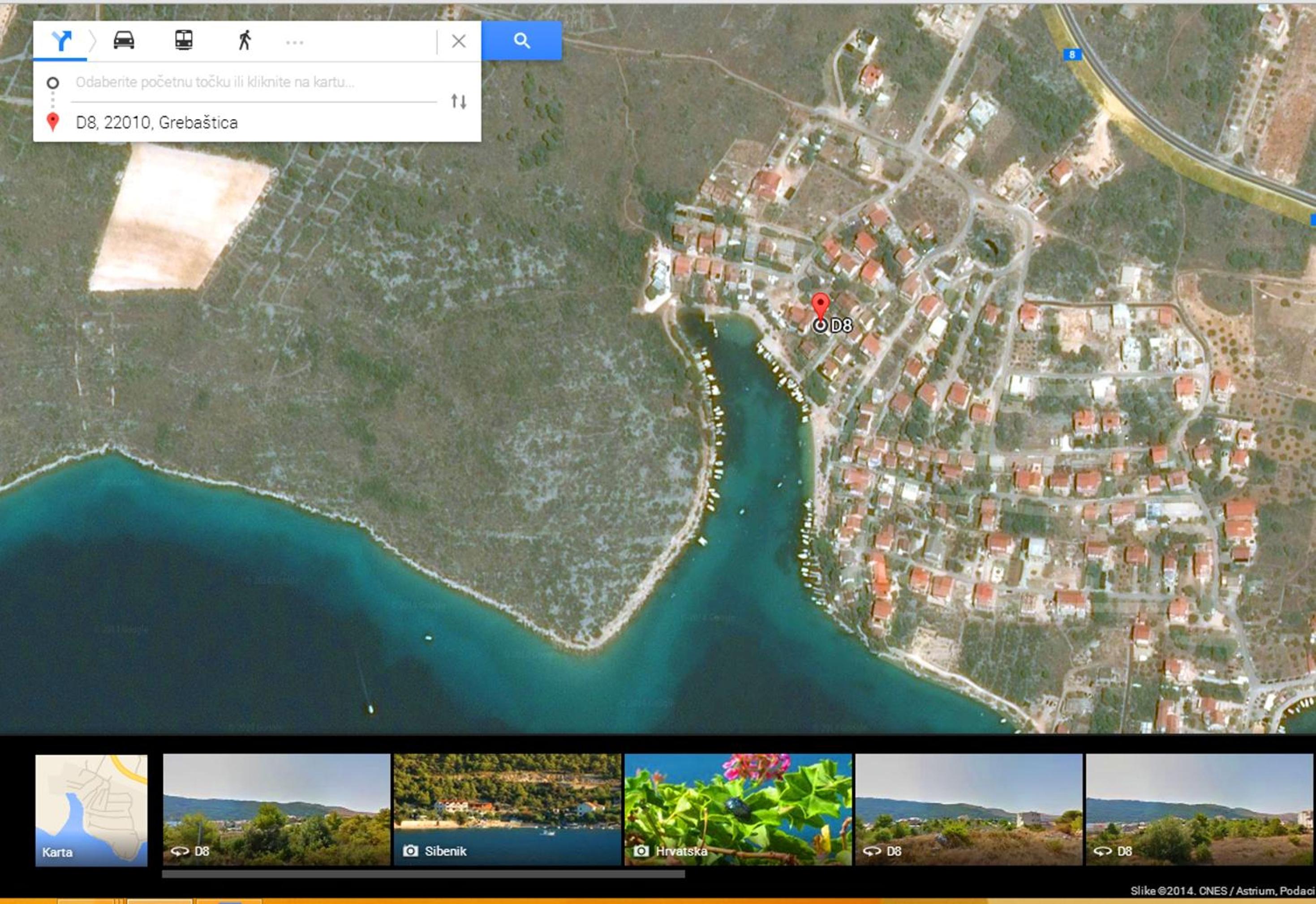Open the last D8 street view thumbnail
1316x904 pixels.
(x=1200, y=810)
